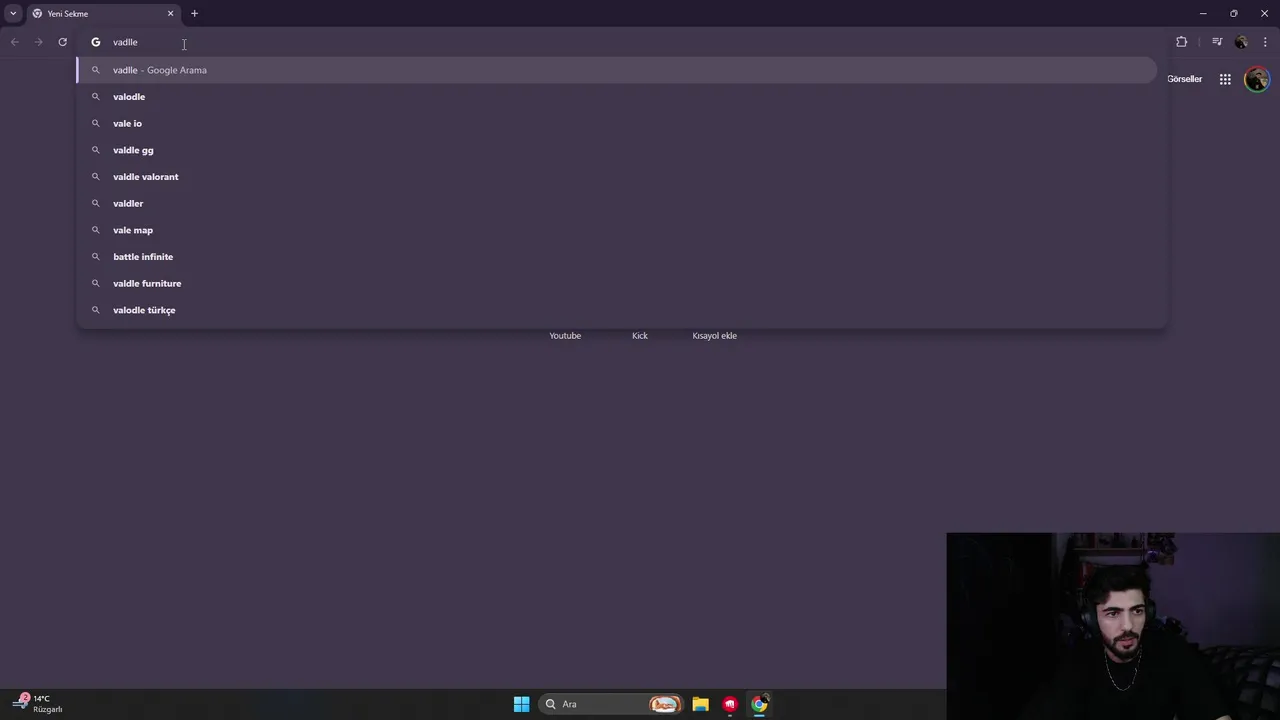This screenshot has height=720, width=1280.
Task: Click the Kısayol ekle shortcut
Action: click(714, 335)
